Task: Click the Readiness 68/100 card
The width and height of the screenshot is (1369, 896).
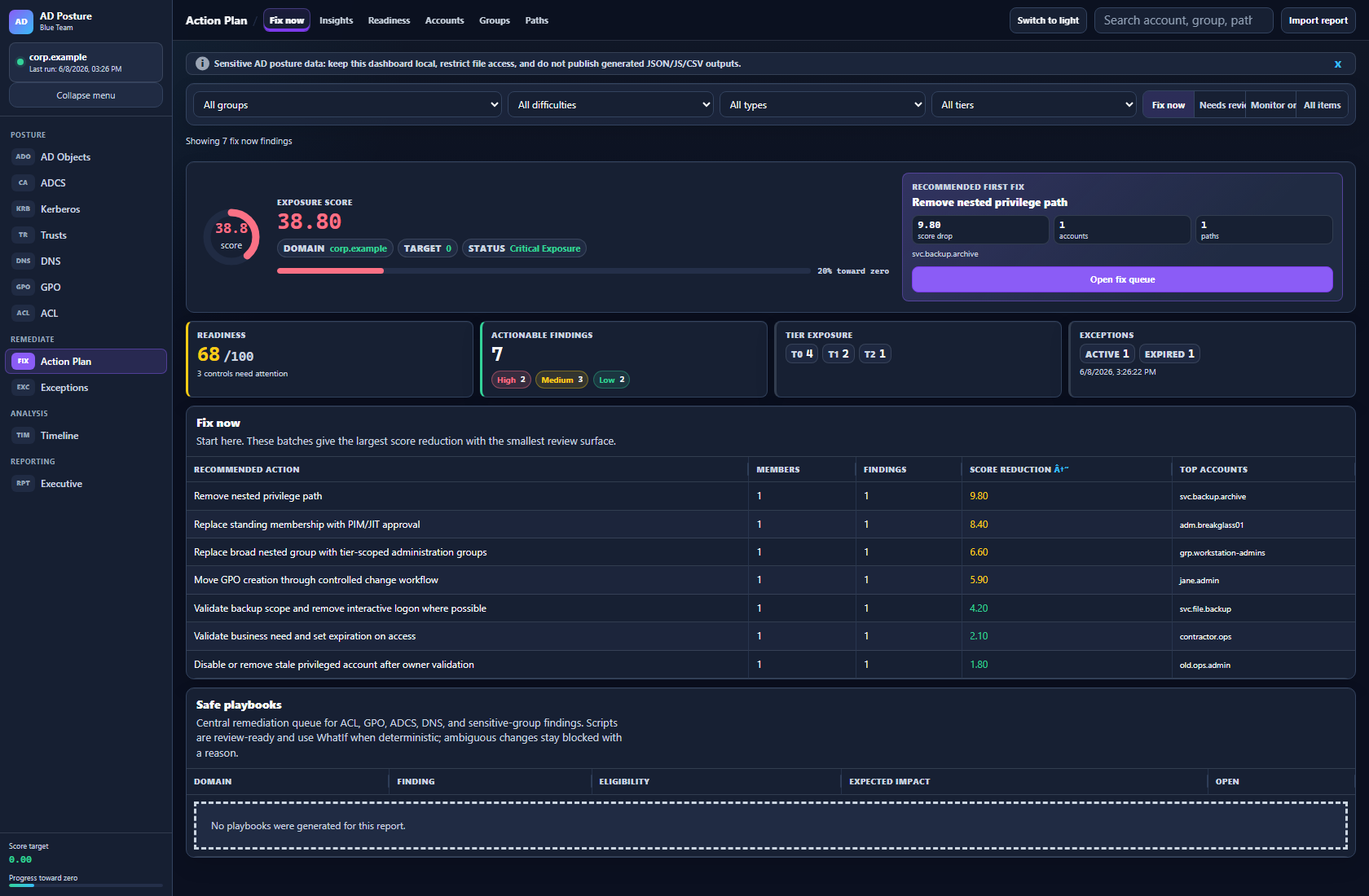Action: (330, 359)
